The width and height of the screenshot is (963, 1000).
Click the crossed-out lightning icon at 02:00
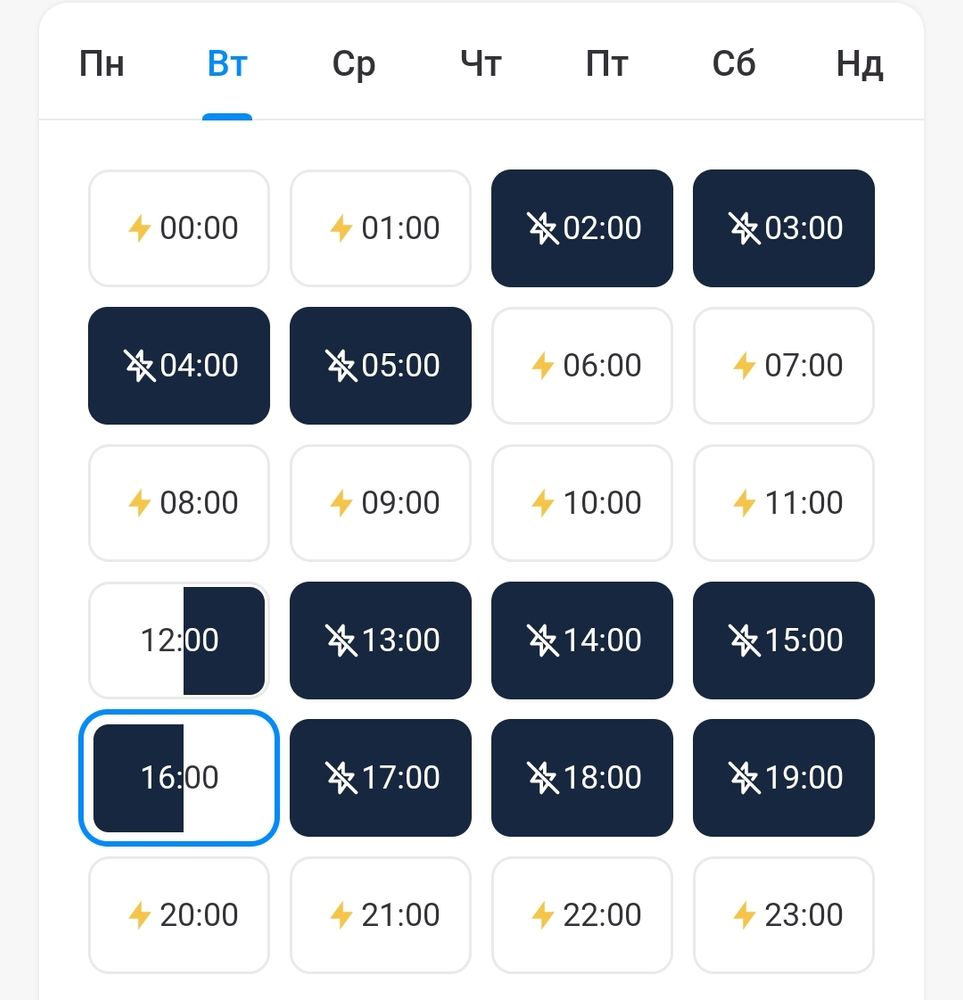[x=543, y=229]
